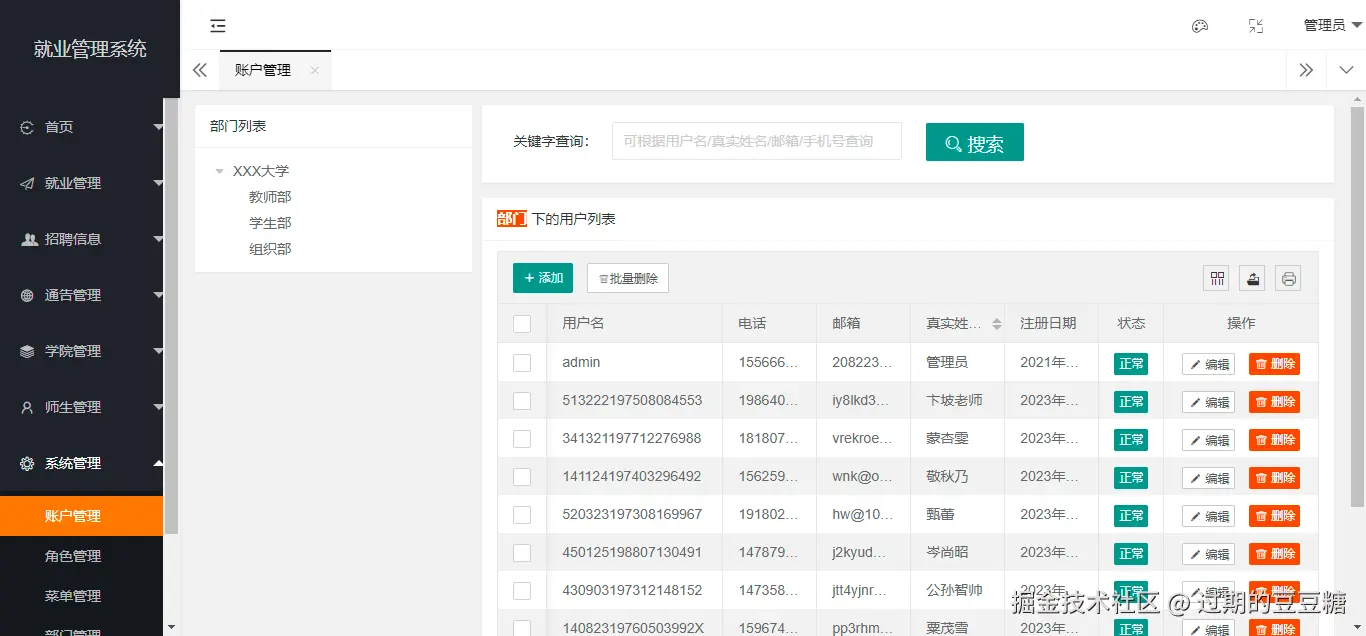This screenshot has height=636, width=1366.
Task: Click 批量删除 to bulk delete users
Action: click(627, 278)
